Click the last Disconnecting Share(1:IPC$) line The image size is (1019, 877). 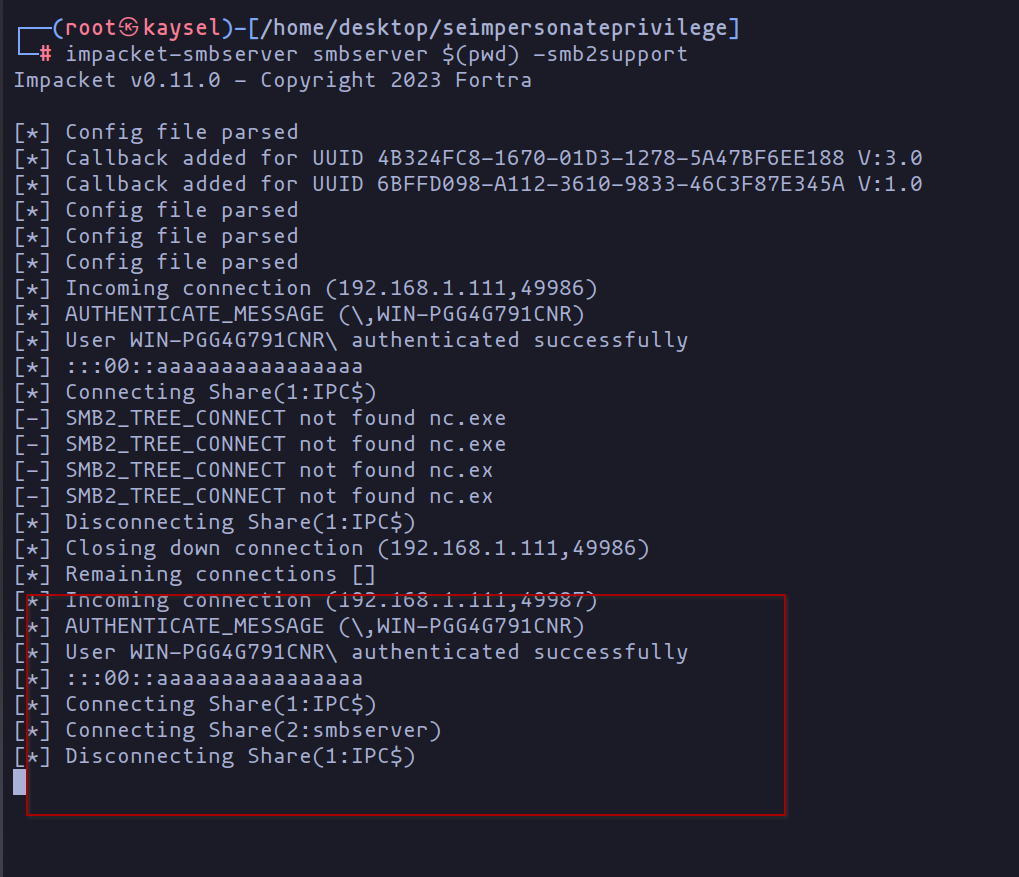point(240,756)
